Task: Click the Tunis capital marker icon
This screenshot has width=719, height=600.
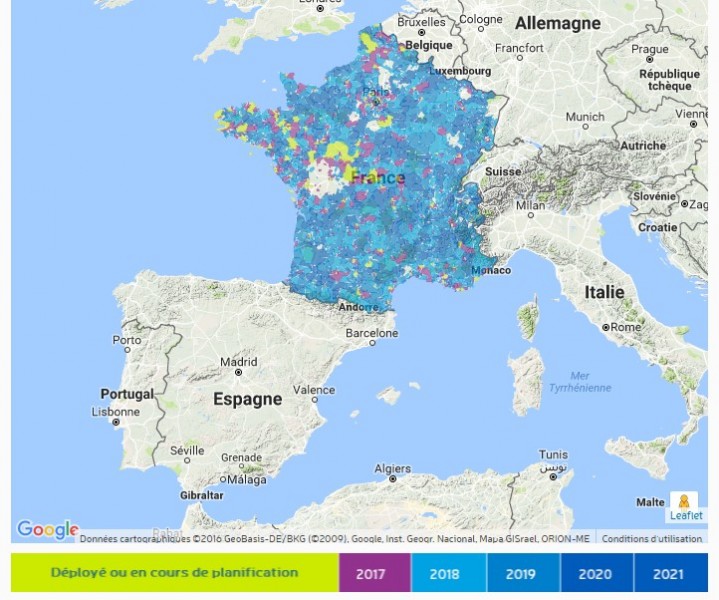Action: [553, 468]
